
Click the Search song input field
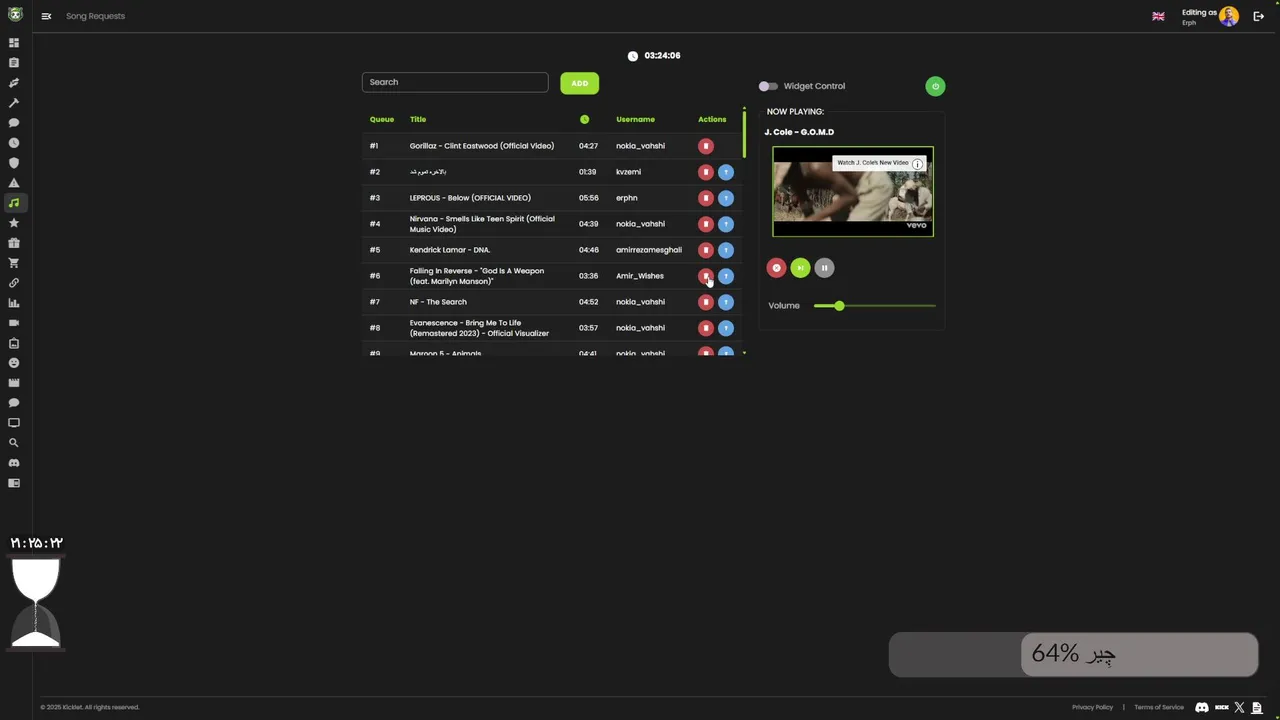(x=455, y=82)
